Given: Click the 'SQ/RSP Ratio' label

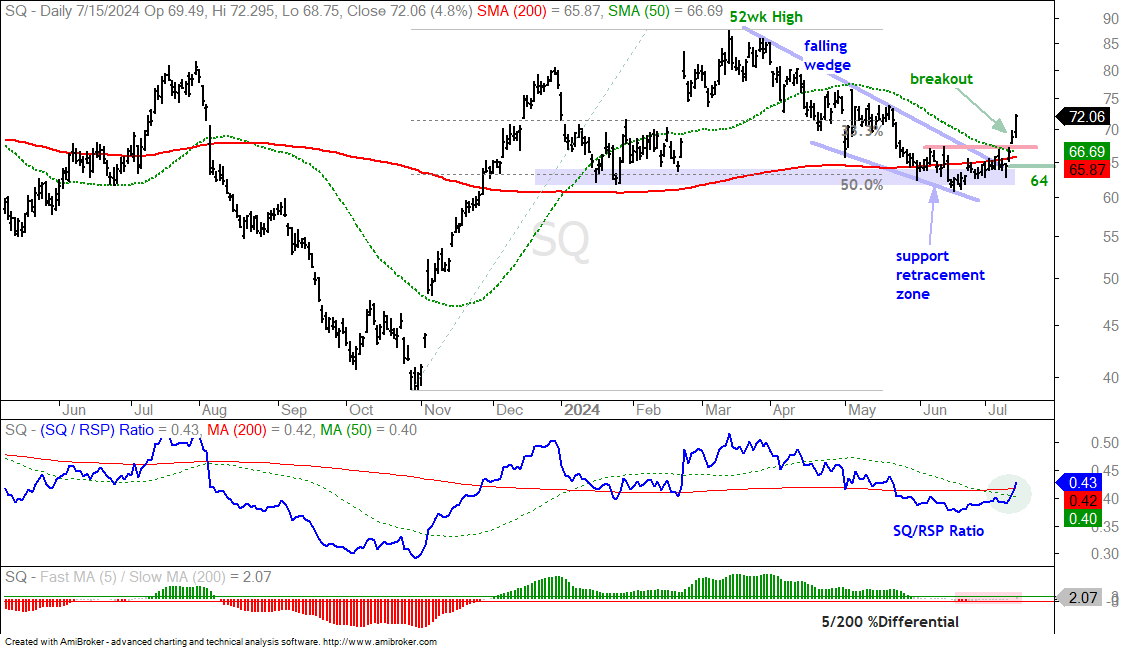Looking at the screenshot, I should tap(938, 531).
